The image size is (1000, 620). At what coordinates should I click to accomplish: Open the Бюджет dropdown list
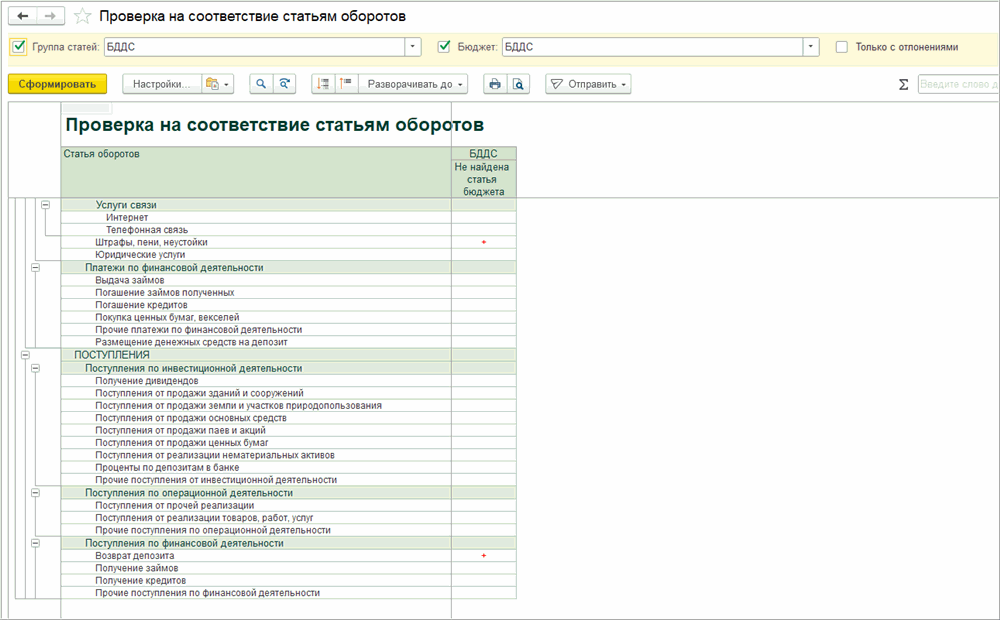coord(811,47)
